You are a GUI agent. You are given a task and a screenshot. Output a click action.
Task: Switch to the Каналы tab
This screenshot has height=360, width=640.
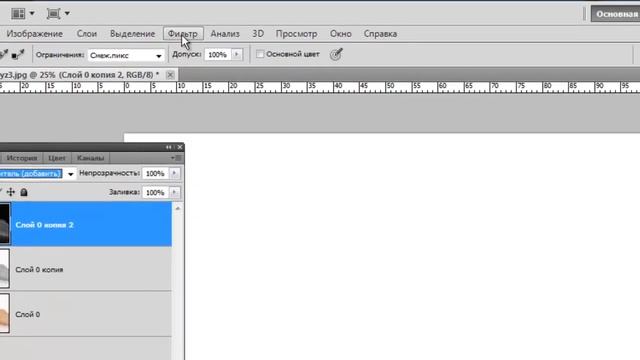pyautogui.click(x=90, y=158)
